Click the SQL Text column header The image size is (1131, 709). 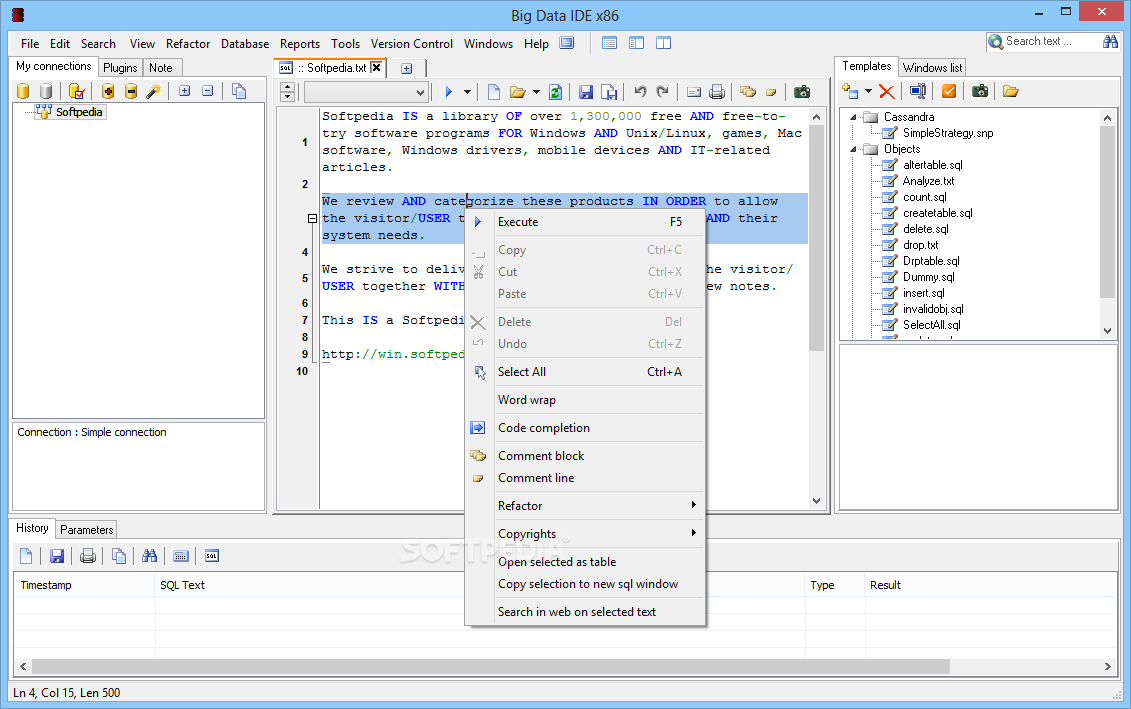(182, 585)
